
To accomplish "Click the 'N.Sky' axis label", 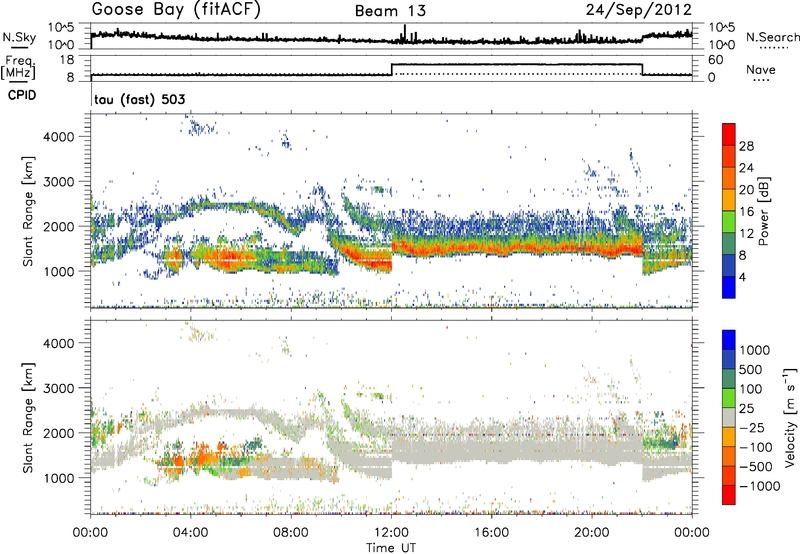I will coord(19,37).
